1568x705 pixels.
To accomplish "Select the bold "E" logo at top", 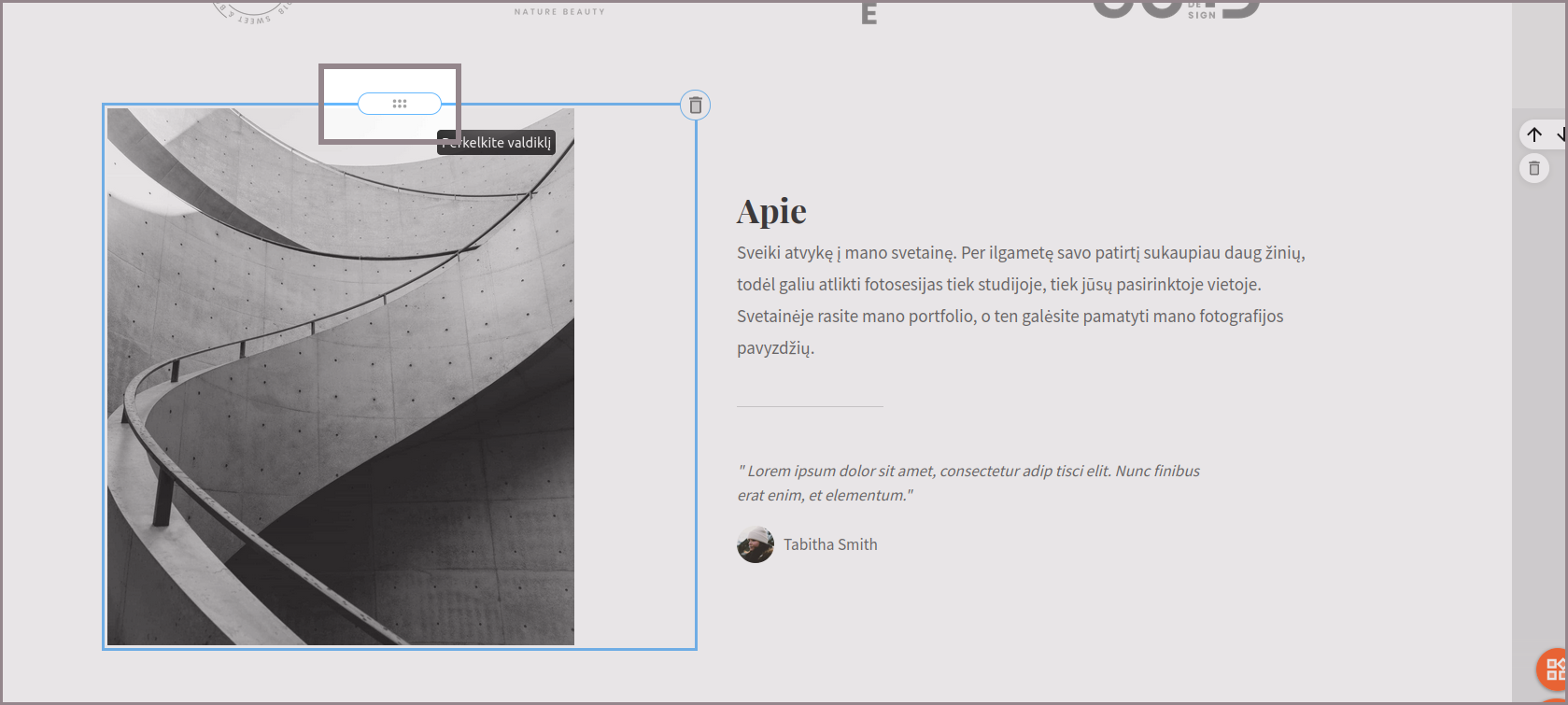I will click(x=869, y=12).
